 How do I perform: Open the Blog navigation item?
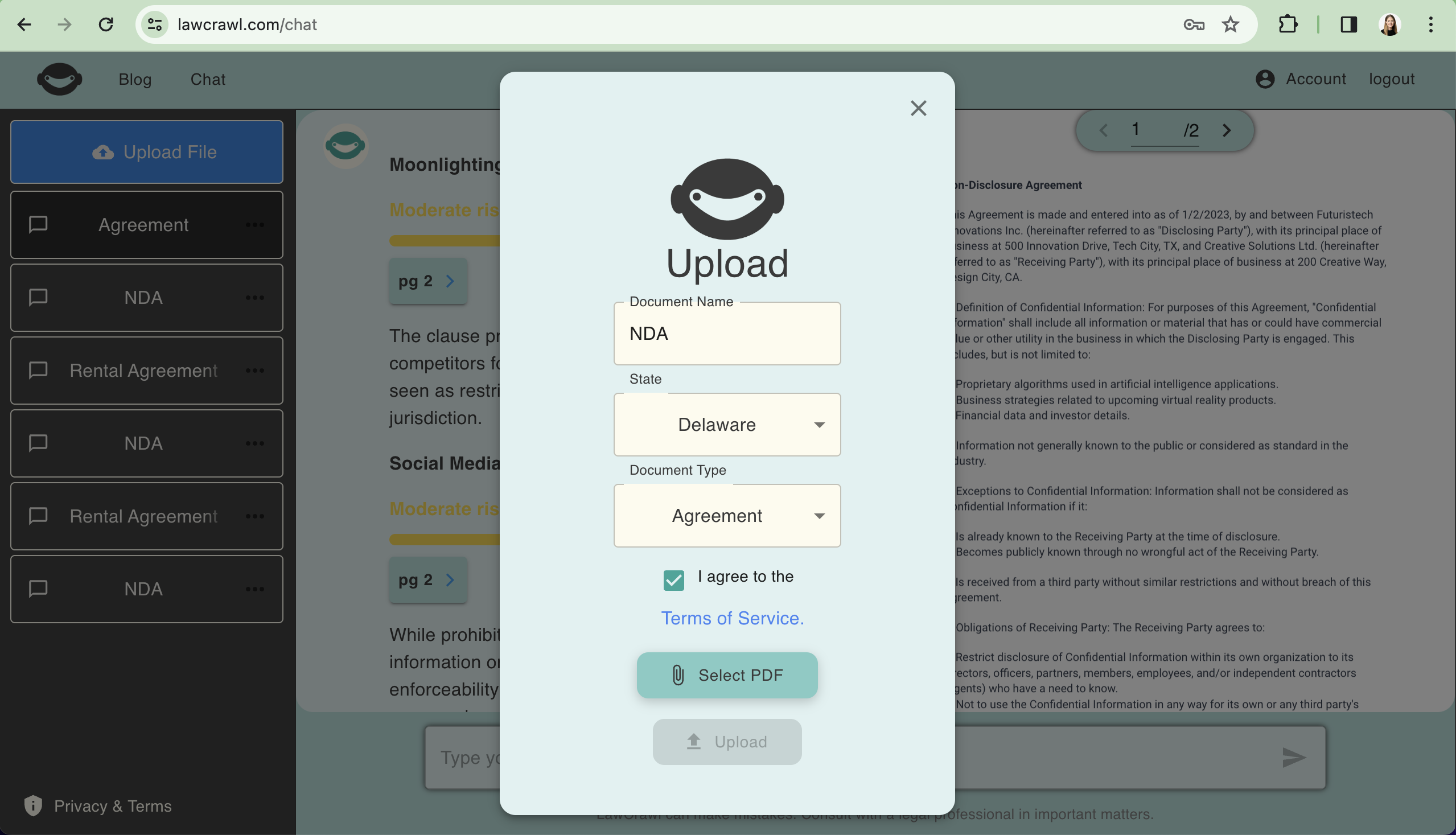click(x=135, y=79)
